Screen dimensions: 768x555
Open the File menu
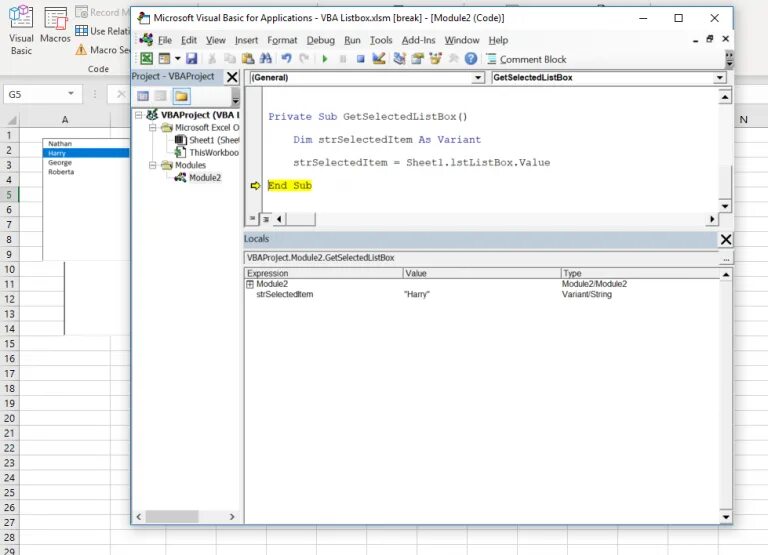[165, 40]
